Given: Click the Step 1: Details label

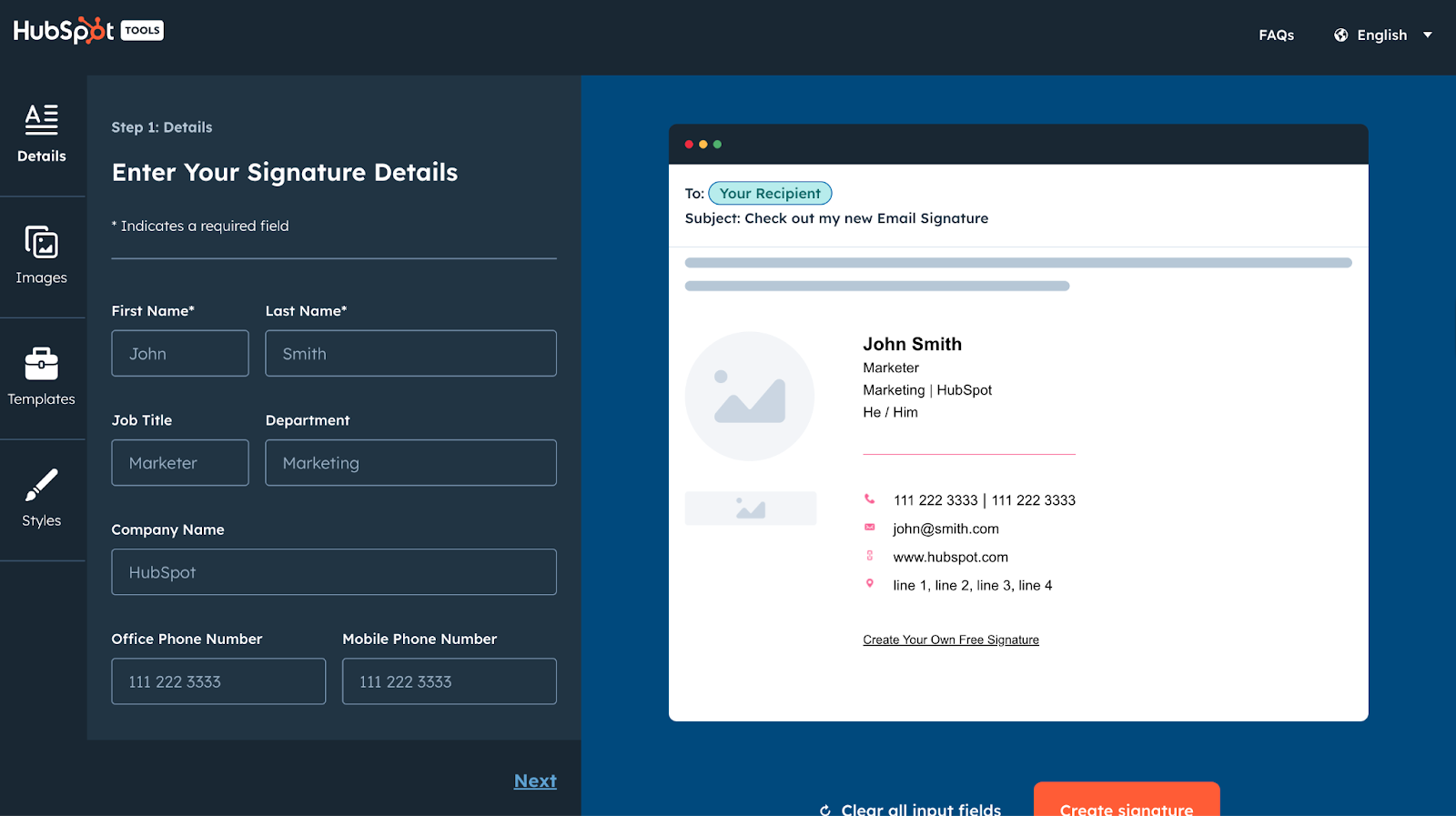Looking at the screenshot, I should 162,127.
